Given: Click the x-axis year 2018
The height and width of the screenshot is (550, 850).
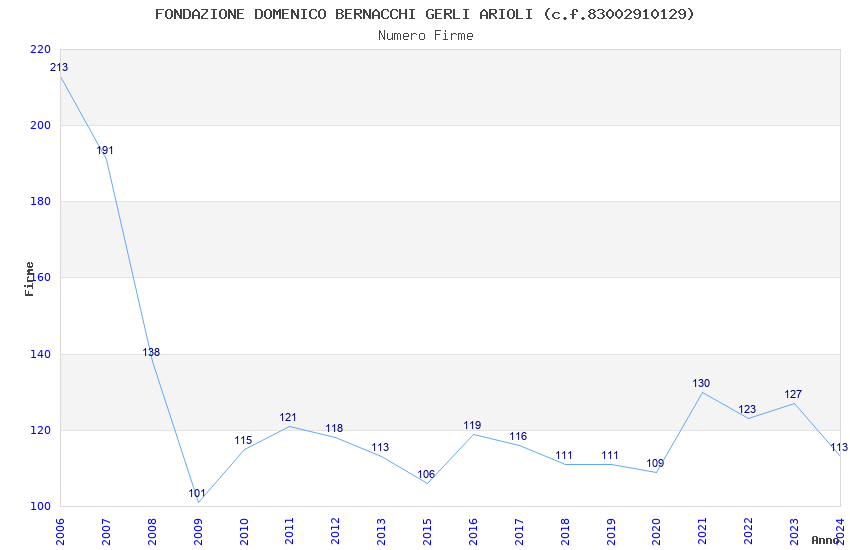Looking at the screenshot, I should point(565,532).
